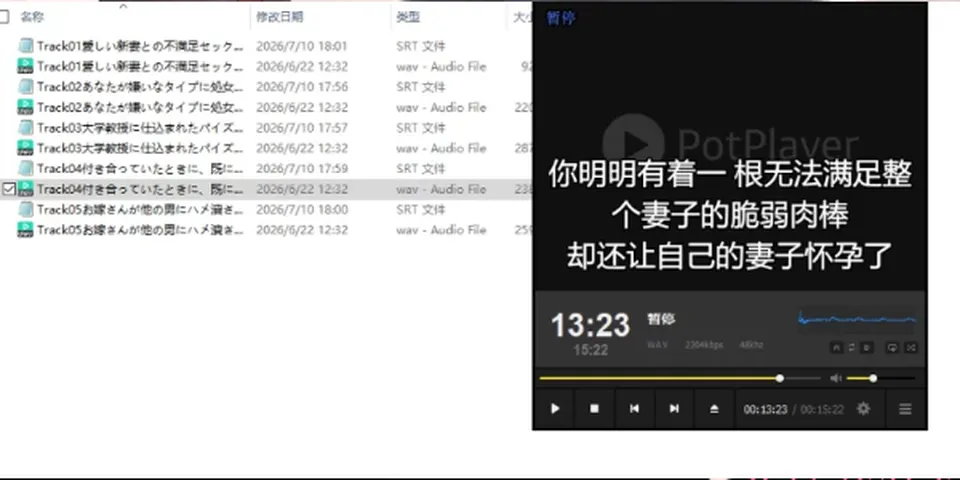
Task: Click 'wav - Audio File' type in Track02 row
Action: tap(441, 107)
